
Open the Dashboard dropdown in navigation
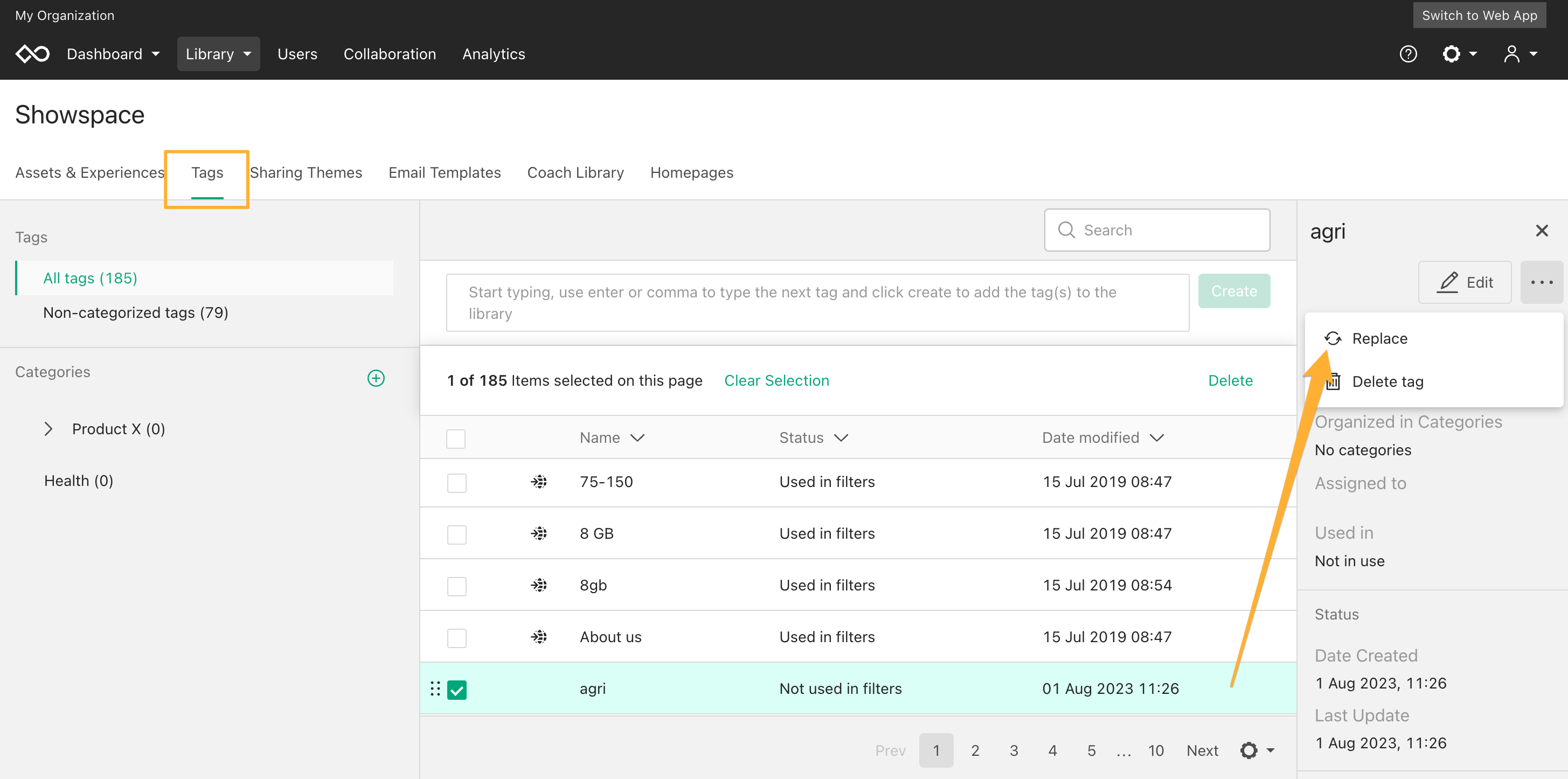tap(113, 54)
